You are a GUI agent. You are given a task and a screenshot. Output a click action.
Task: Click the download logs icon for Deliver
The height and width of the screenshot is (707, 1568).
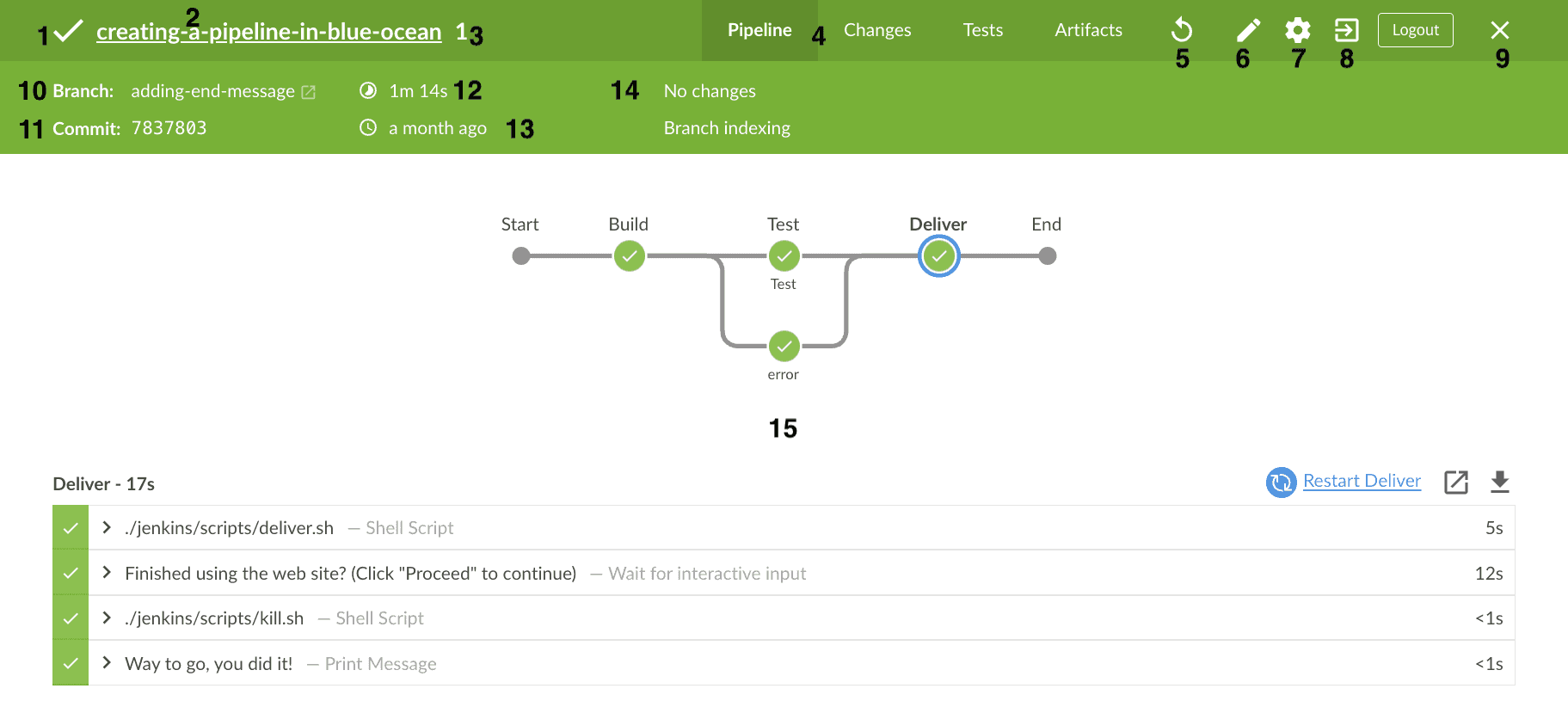click(x=1500, y=482)
